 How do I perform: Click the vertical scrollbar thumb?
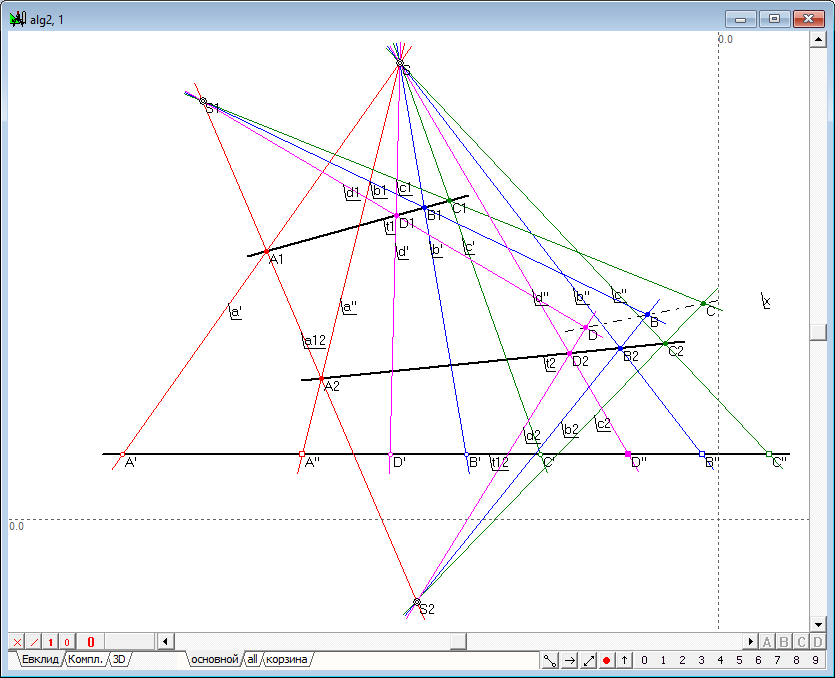coord(817,332)
